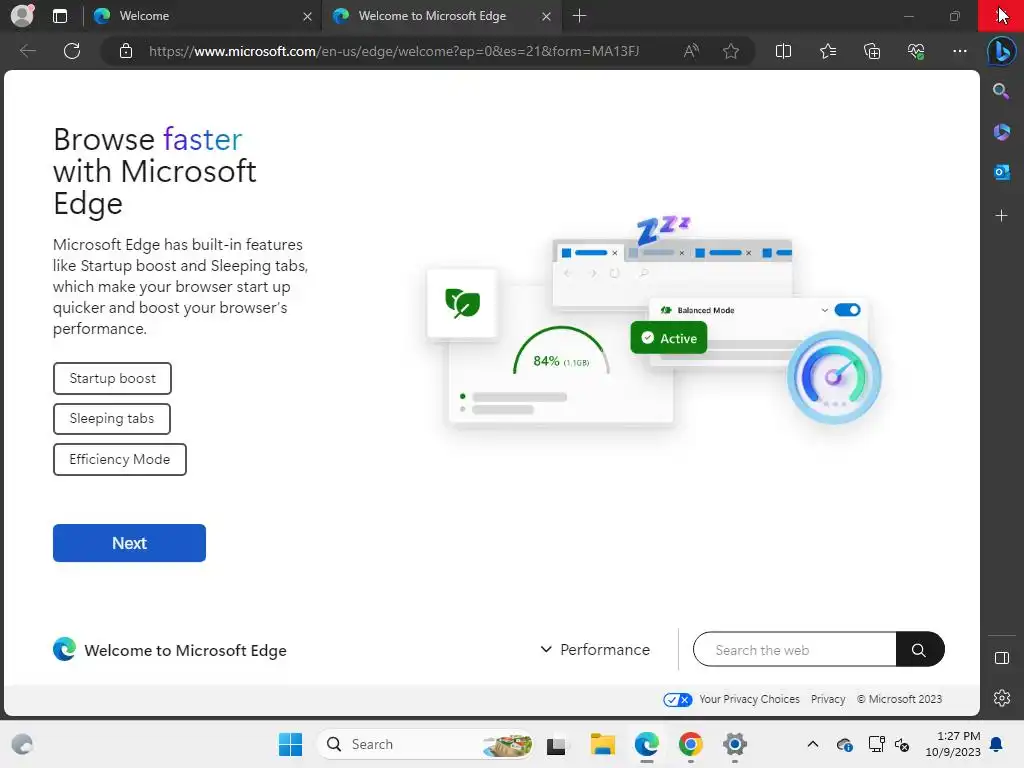Open Collections panel

pyautogui.click(x=872, y=51)
